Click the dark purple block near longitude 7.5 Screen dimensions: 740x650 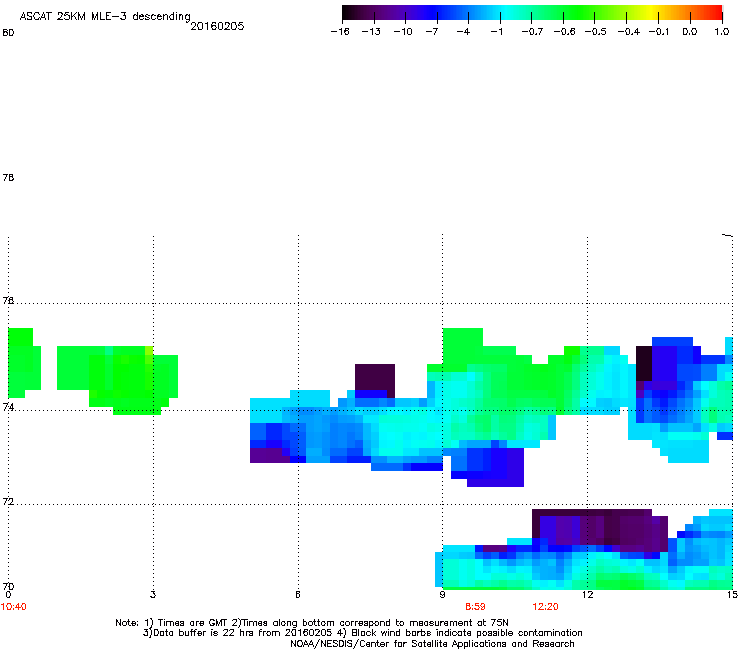tap(375, 377)
